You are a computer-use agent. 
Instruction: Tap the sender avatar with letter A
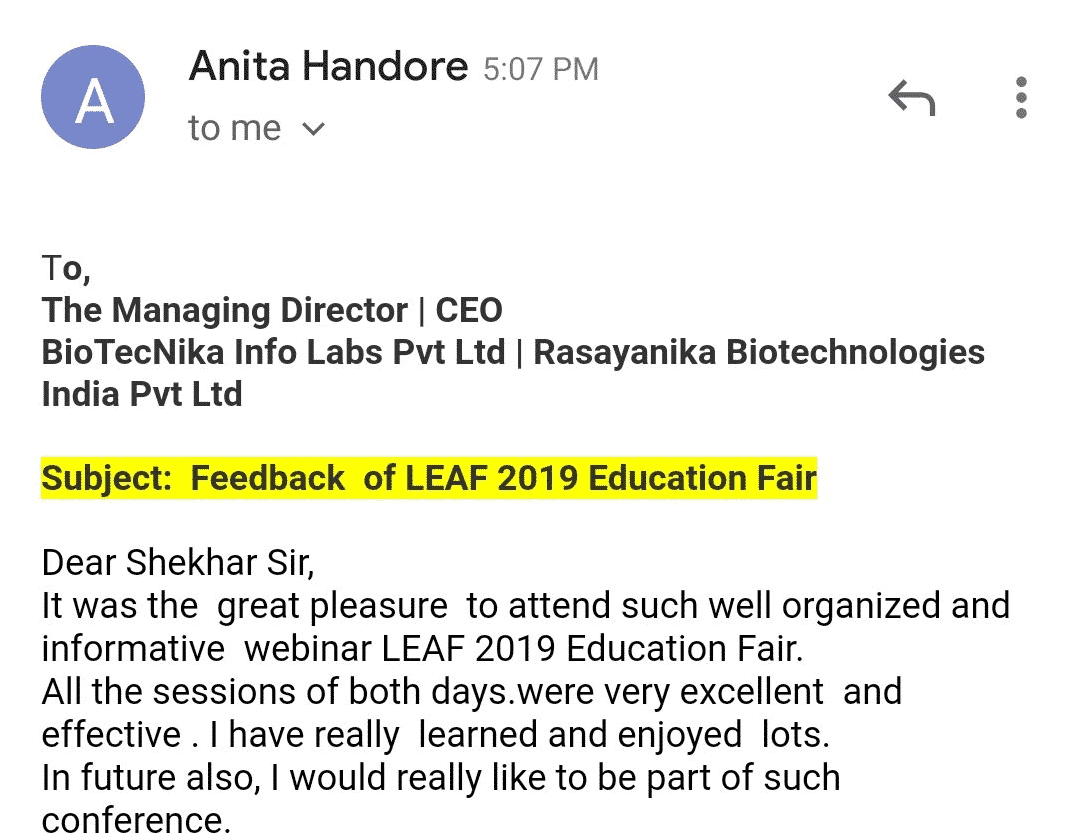click(x=93, y=97)
